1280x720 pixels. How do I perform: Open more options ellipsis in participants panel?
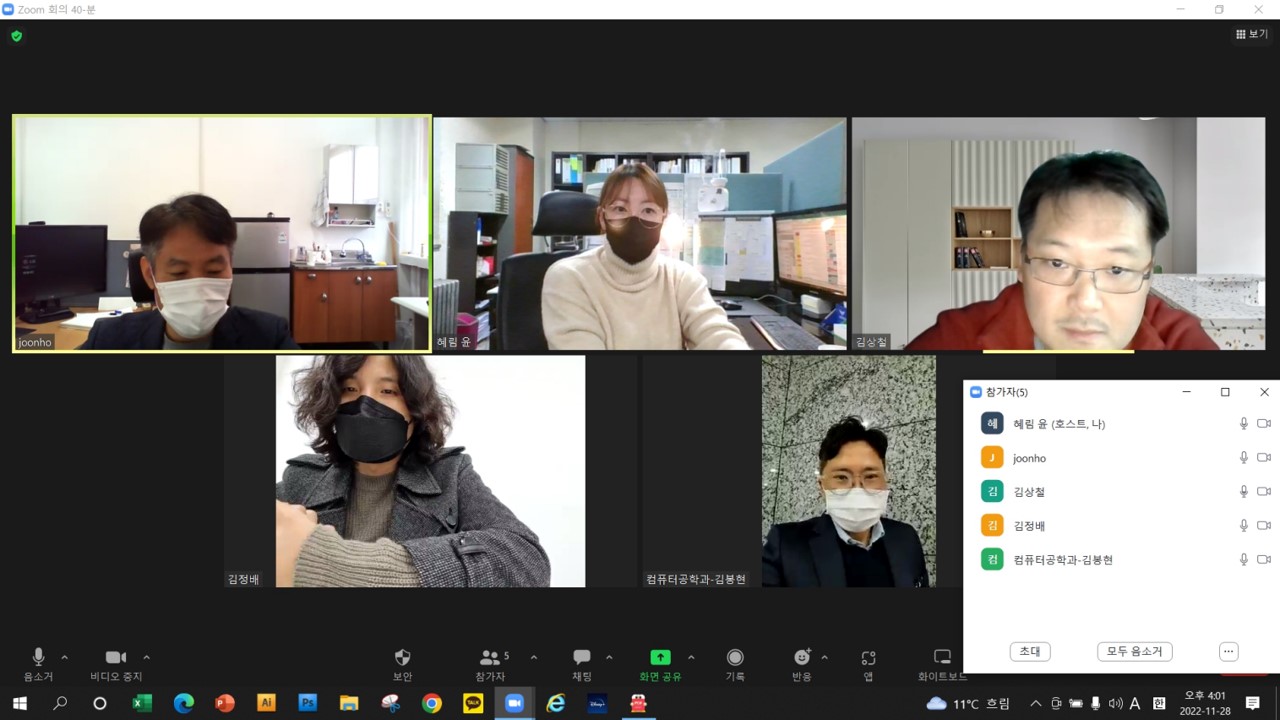1229,651
